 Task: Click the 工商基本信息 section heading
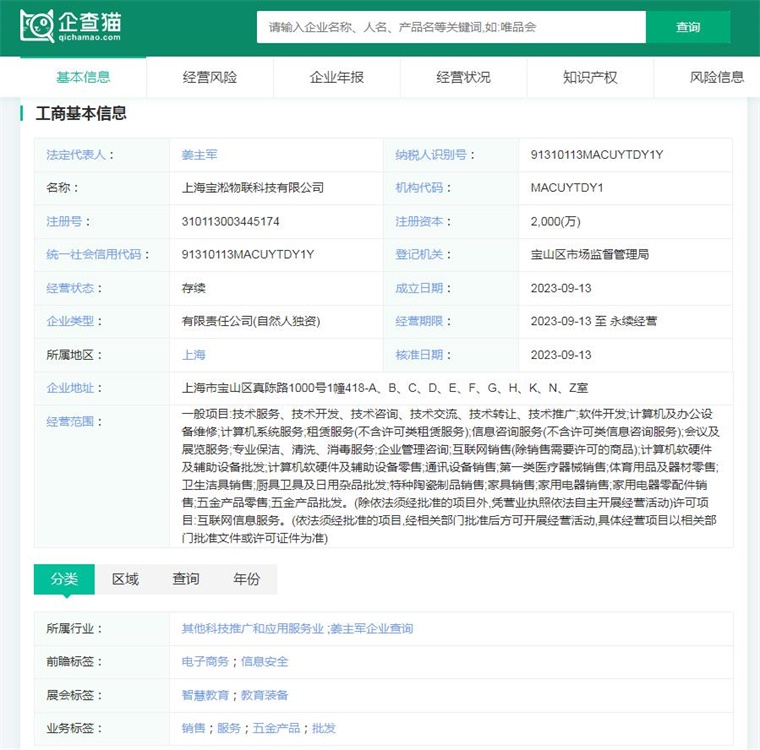pyautogui.click(x=81, y=113)
